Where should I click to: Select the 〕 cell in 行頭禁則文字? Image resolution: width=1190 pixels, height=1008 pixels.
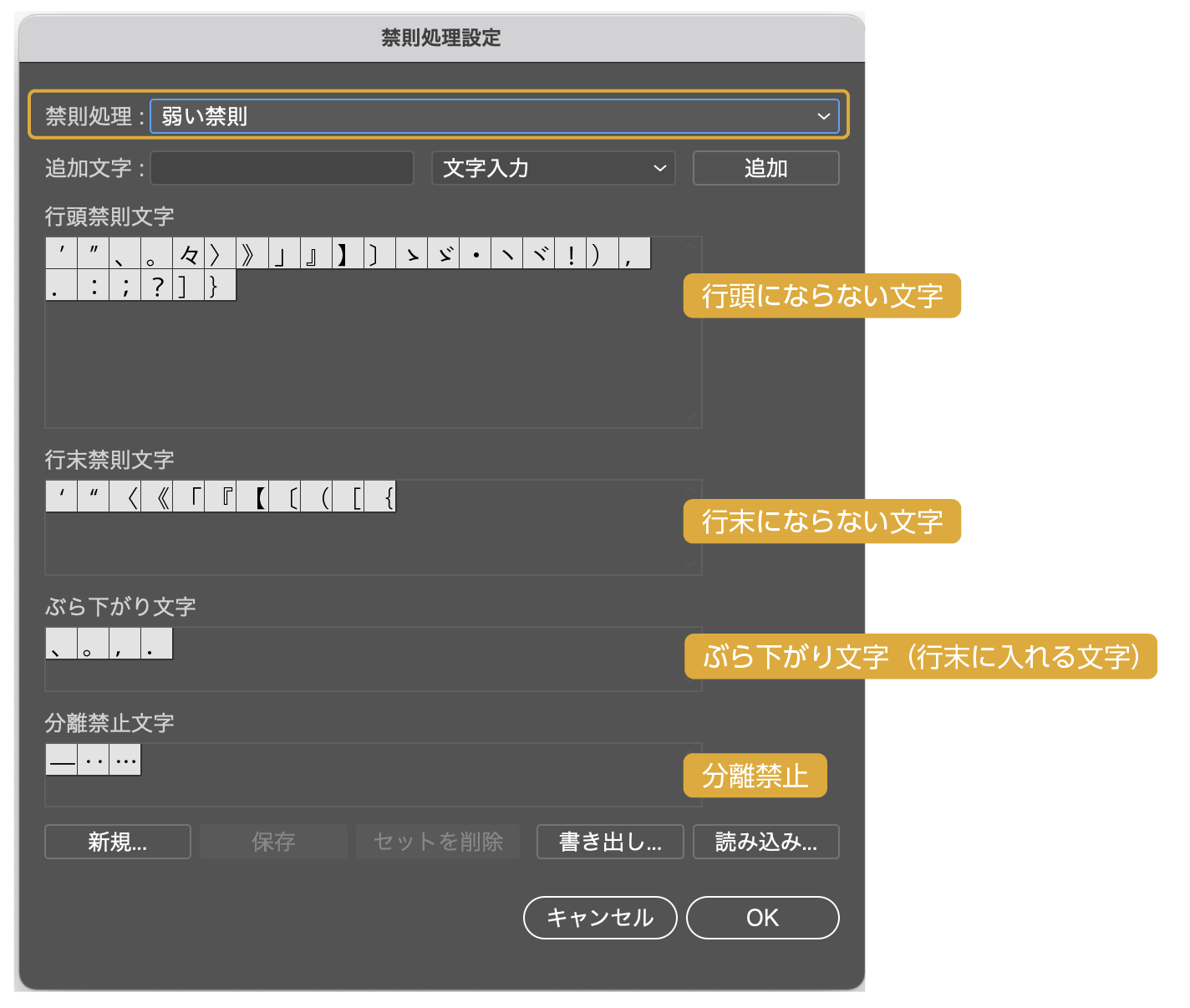click(379, 253)
